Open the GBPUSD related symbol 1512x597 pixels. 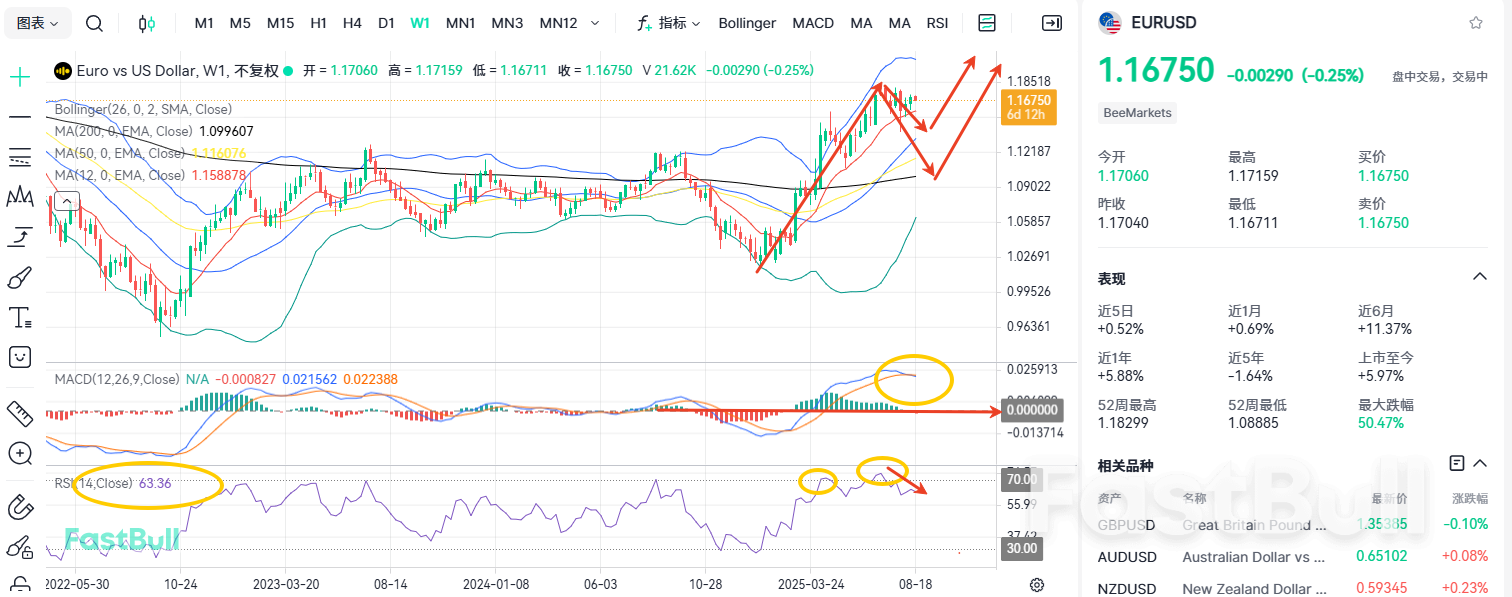(1127, 524)
